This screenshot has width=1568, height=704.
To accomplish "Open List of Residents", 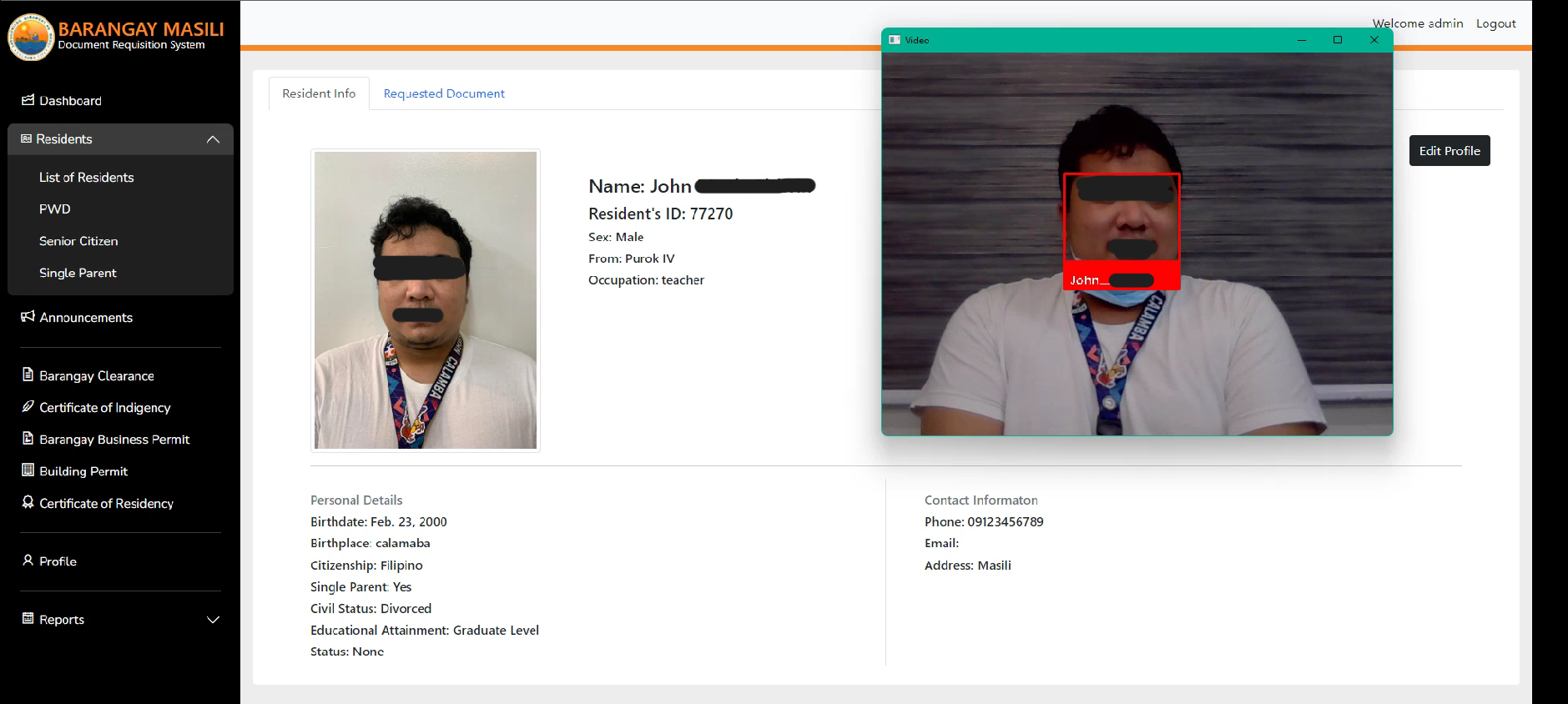I will [x=86, y=178].
